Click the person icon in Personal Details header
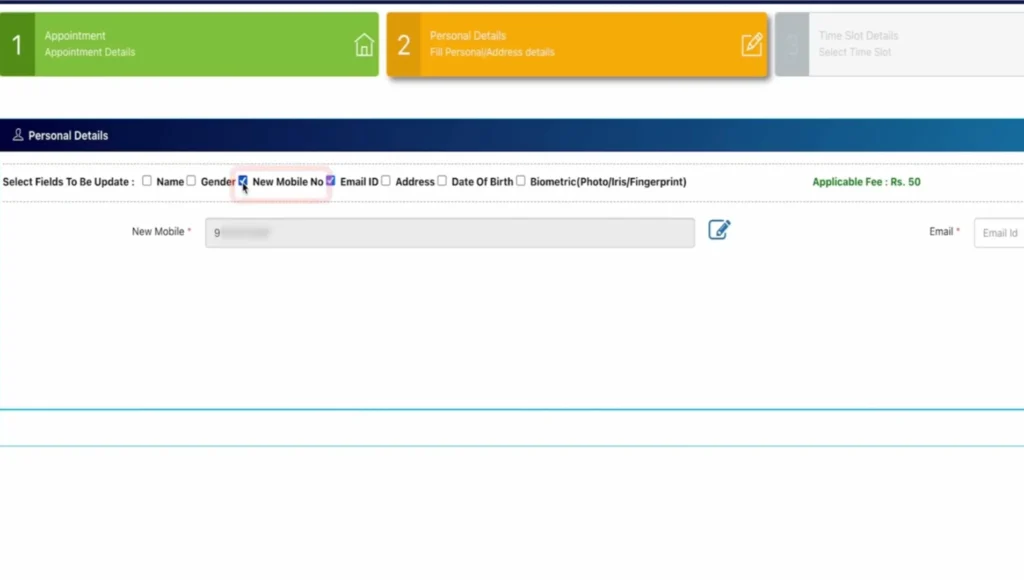Image resolution: width=1024 pixels, height=580 pixels. pyautogui.click(x=18, y=135)
